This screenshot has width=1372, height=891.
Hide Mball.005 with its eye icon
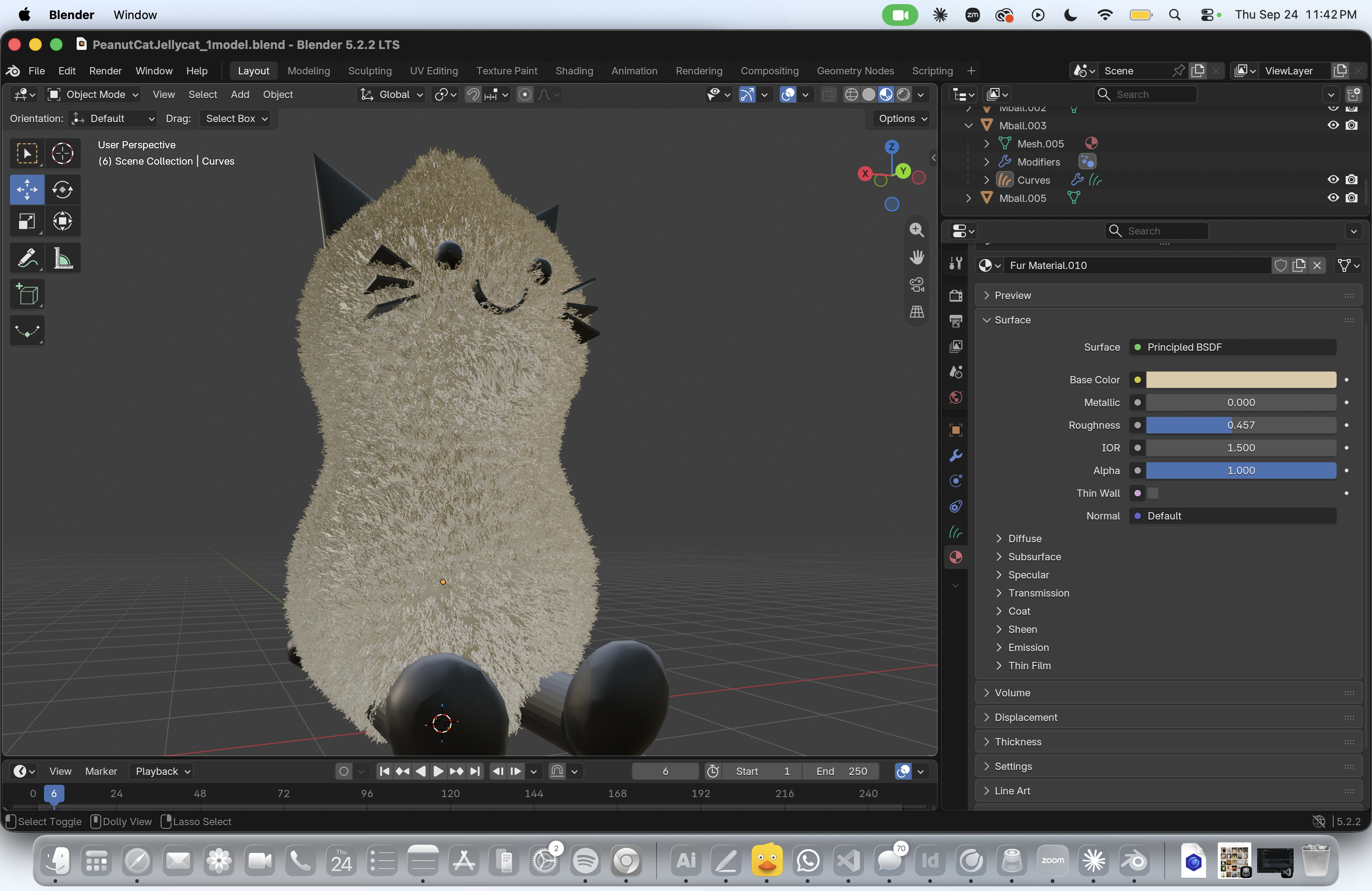pos(1333,198)
